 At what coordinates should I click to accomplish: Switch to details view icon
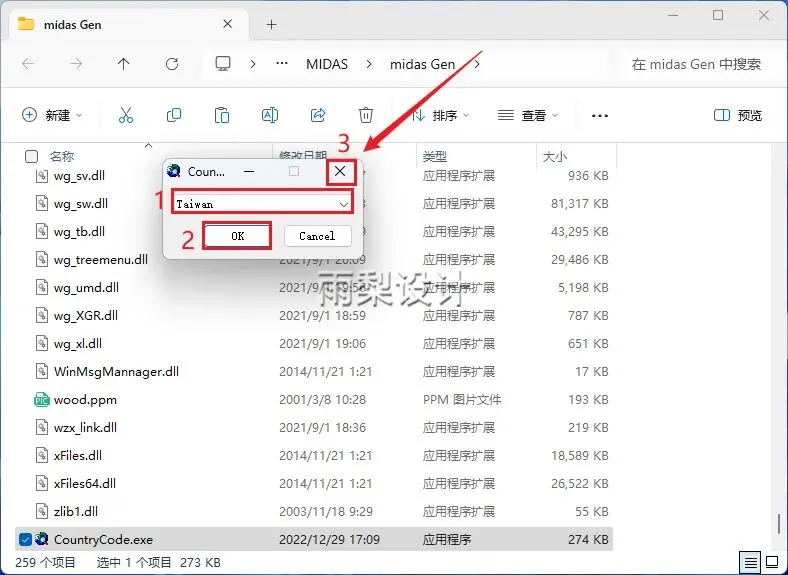(x=751, y=562)
